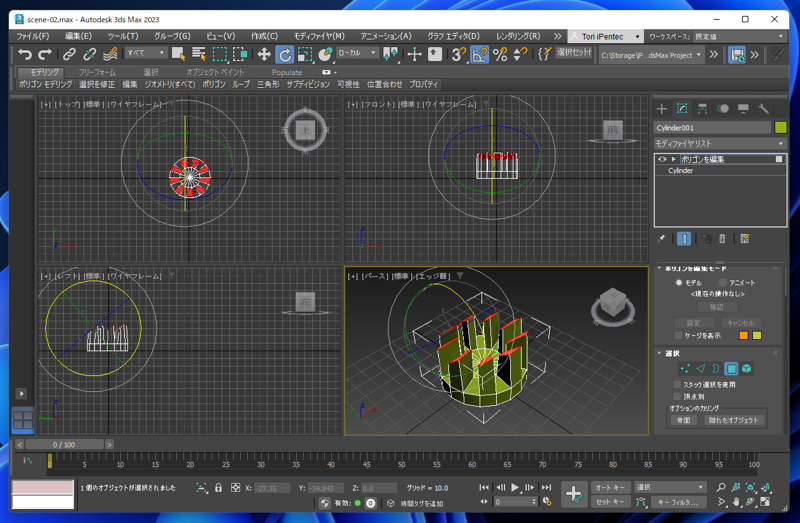Activate the Select and Scale tool

click(x=305, y=54)
